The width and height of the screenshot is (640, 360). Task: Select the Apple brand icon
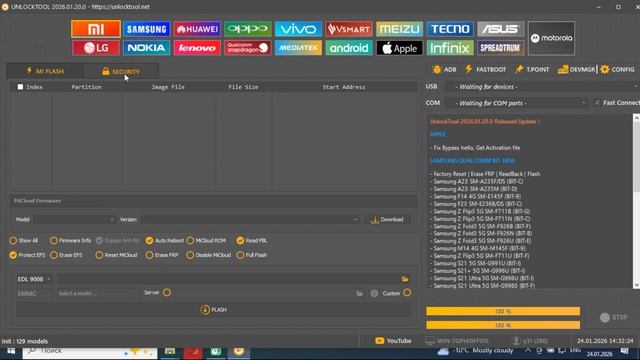coord(400,48)
